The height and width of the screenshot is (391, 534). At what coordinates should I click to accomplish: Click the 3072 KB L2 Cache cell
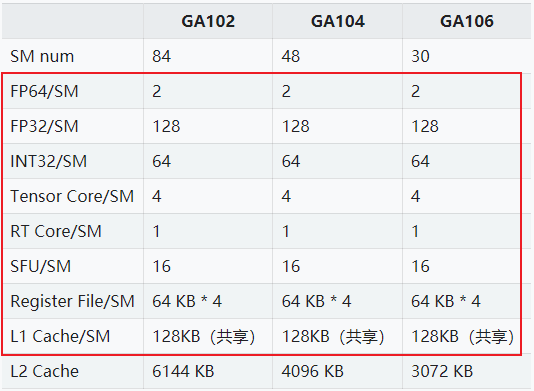tap(442, 371)
